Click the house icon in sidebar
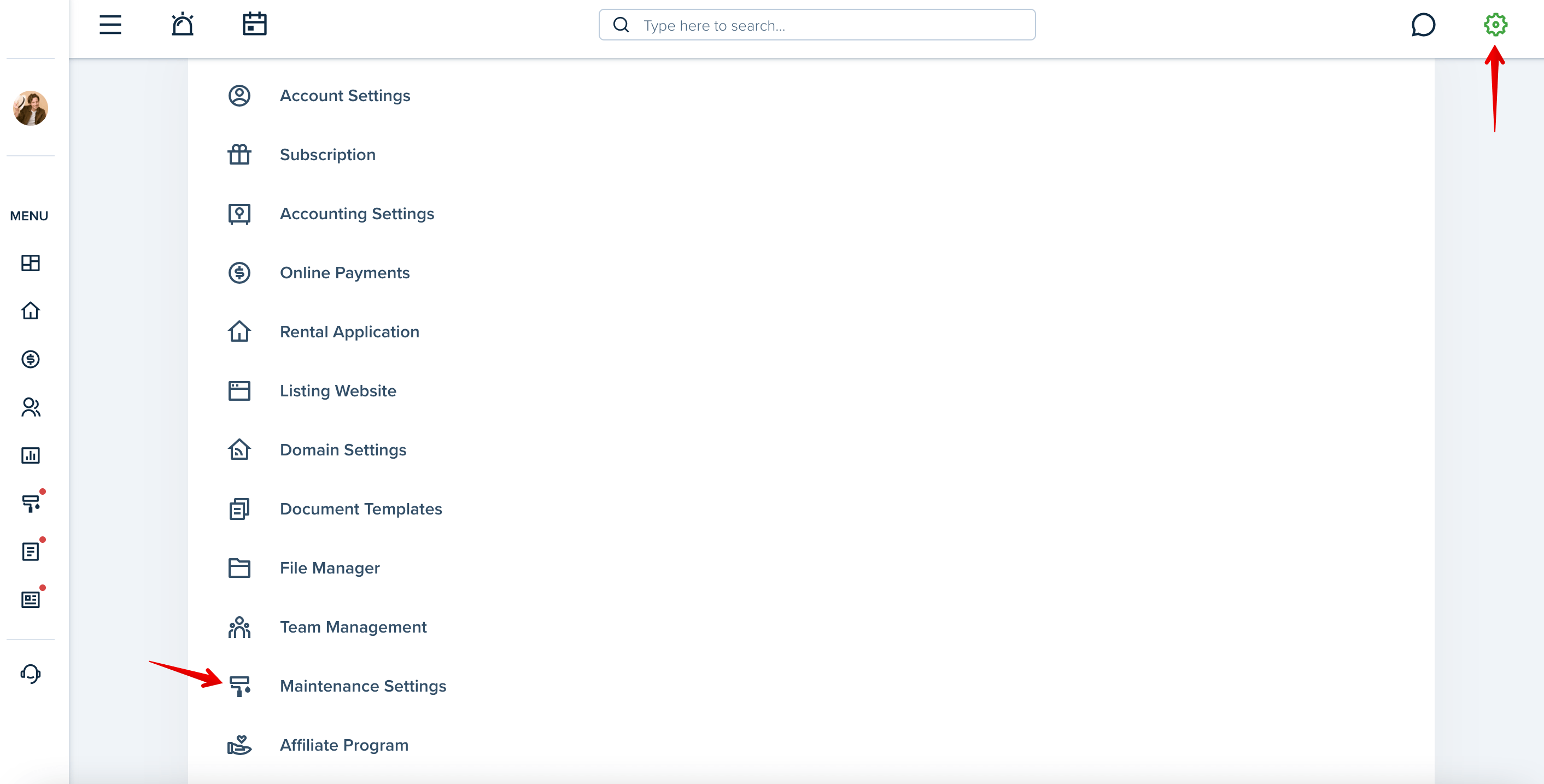Image resolution: width=1544 pixels, height=784 pixels. click(31, 311)
